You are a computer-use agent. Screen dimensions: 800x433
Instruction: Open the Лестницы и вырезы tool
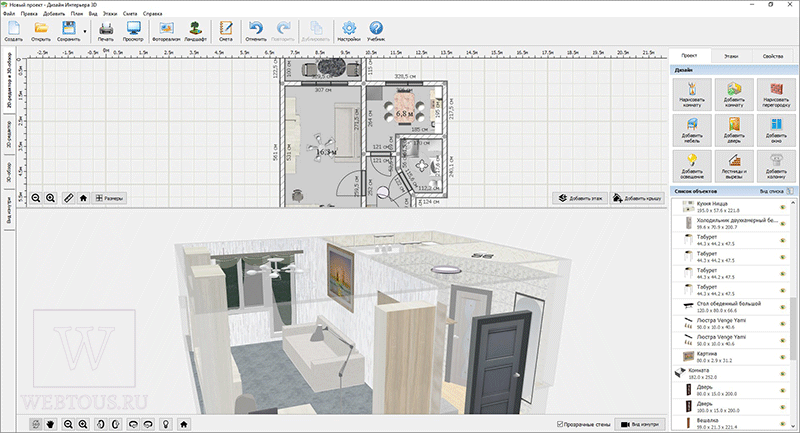tap(734, 166)
